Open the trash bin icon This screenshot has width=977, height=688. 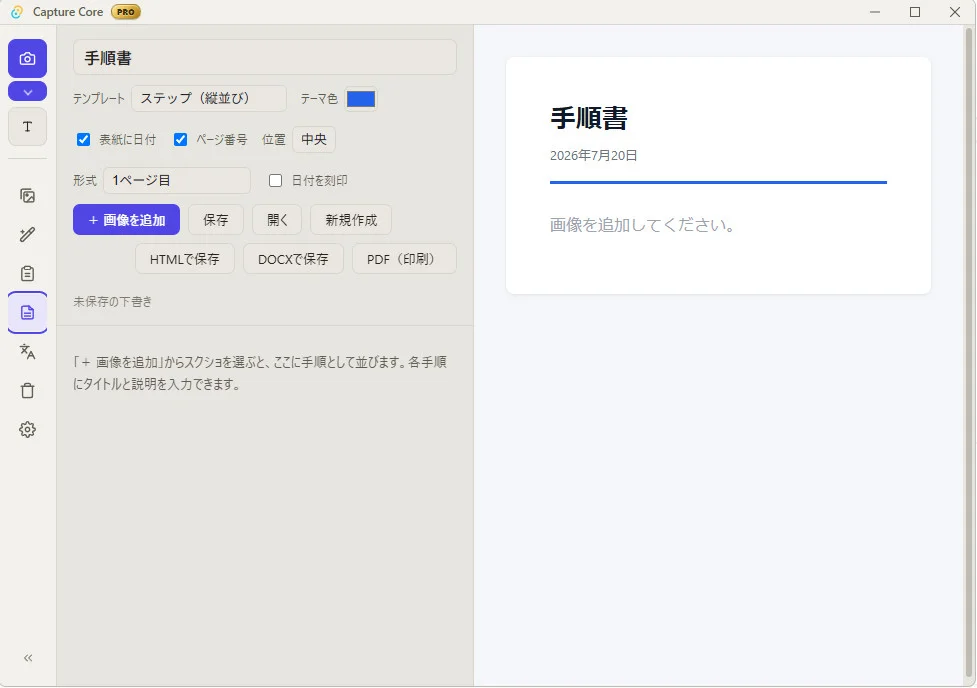(x=27, y=391)
